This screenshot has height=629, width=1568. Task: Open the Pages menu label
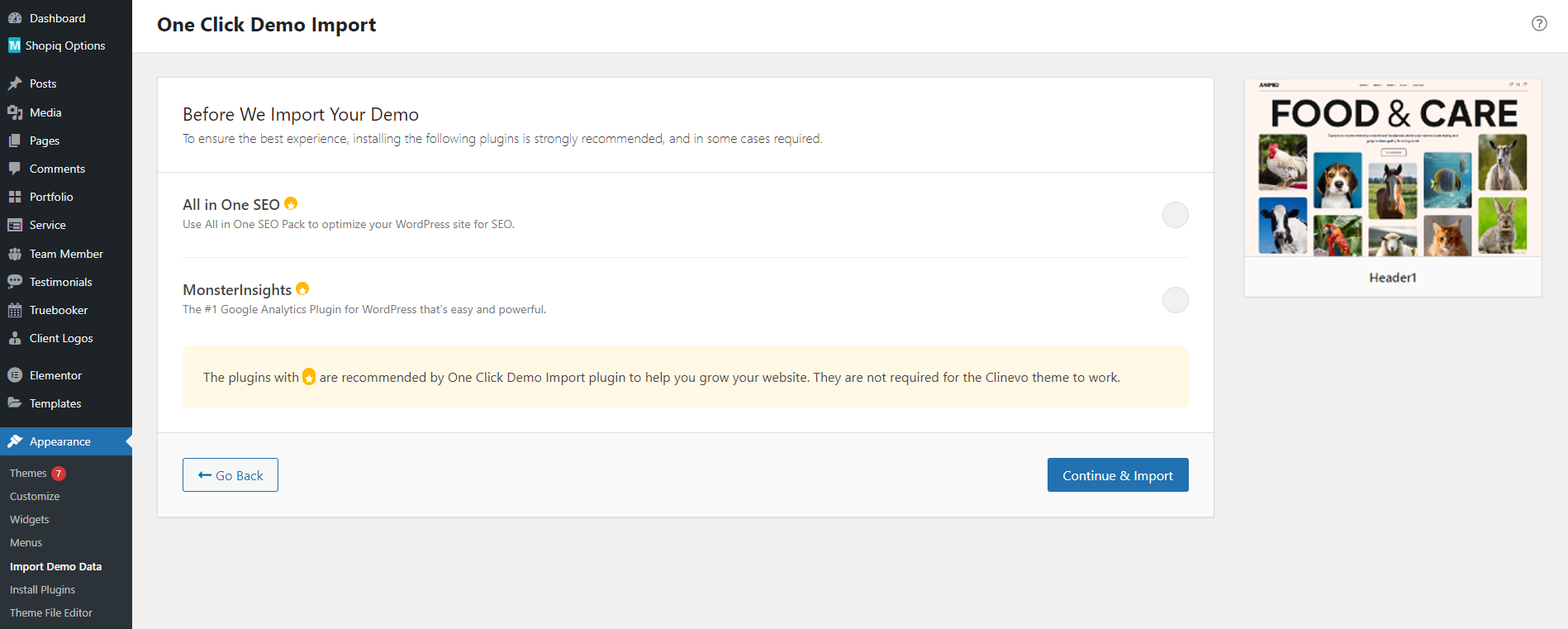point(45,141)
